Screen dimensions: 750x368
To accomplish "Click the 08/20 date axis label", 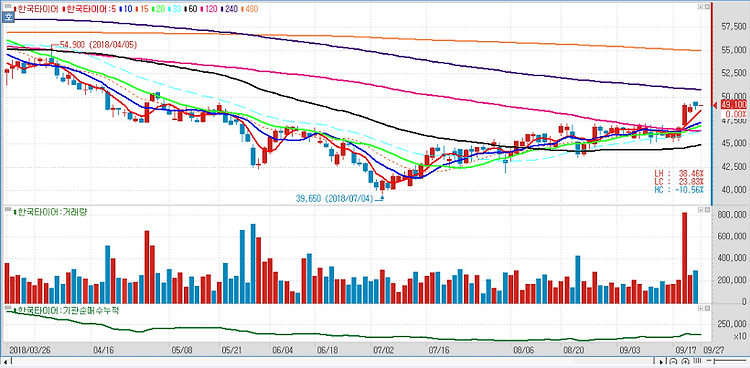I will click(x=575, y=350).
